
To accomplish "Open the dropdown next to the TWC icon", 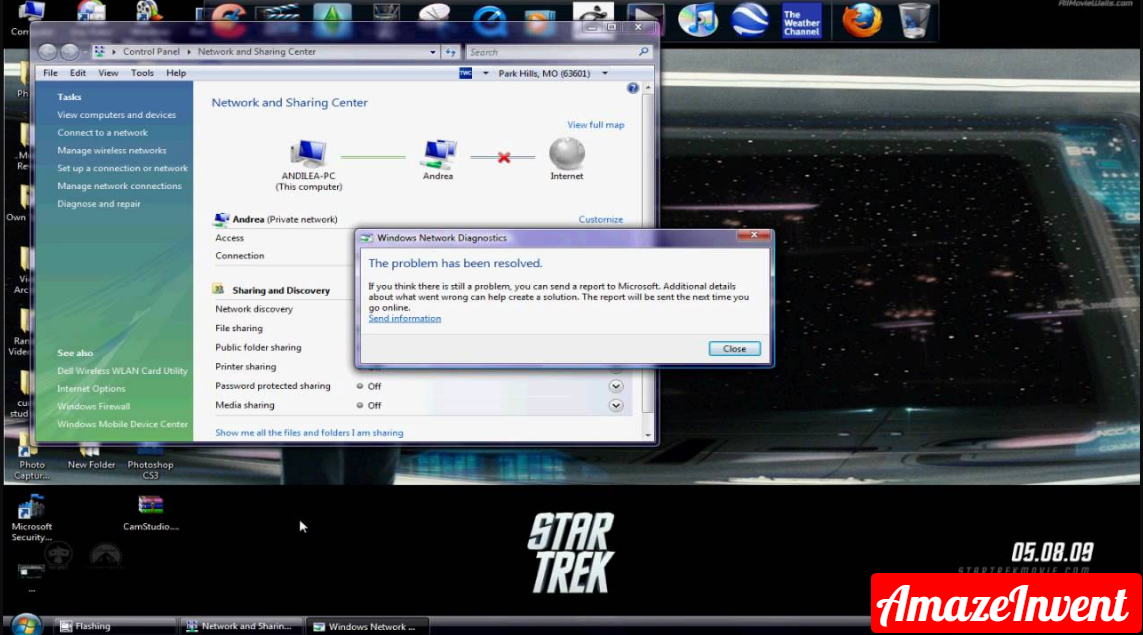I will coord(485,74).
